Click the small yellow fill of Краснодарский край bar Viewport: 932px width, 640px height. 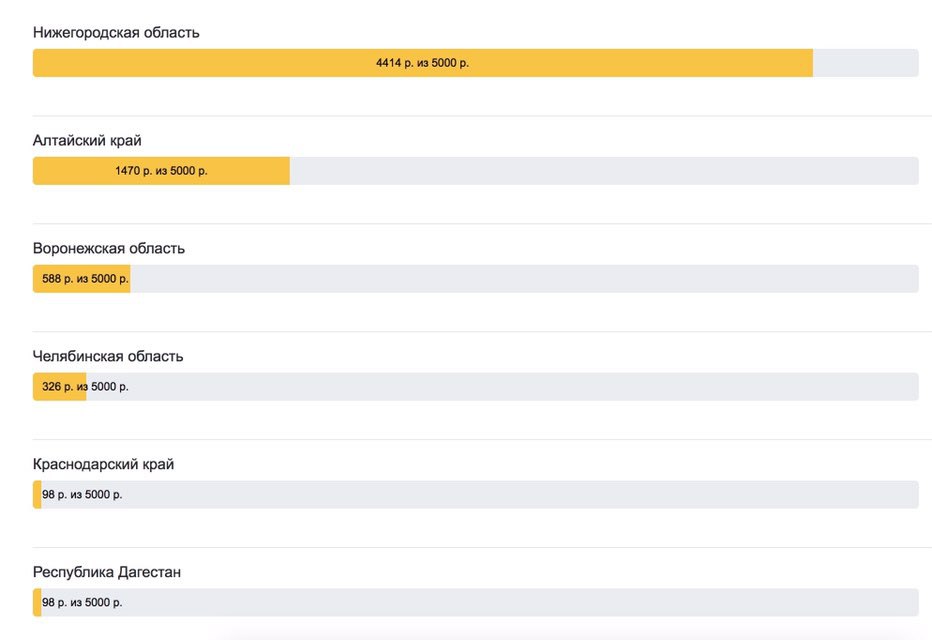(37, 495)
